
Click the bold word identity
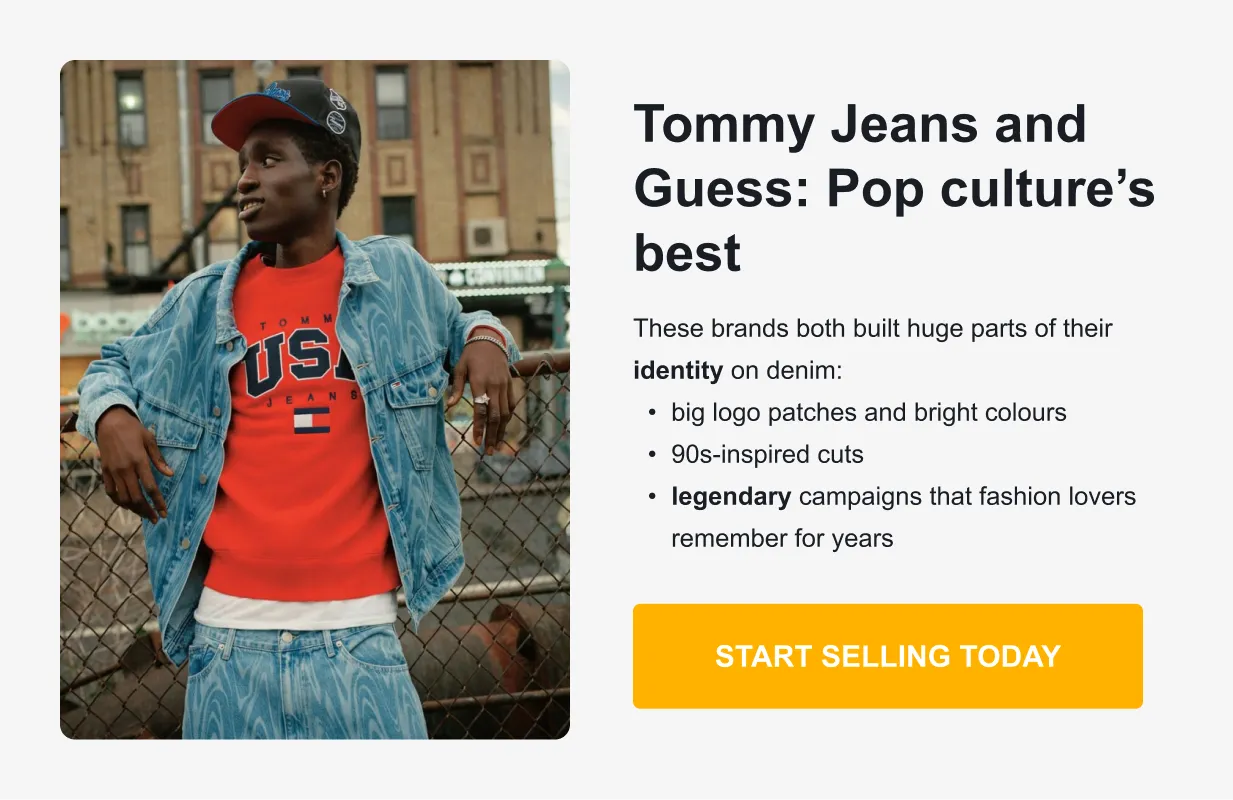pos(677,370)
